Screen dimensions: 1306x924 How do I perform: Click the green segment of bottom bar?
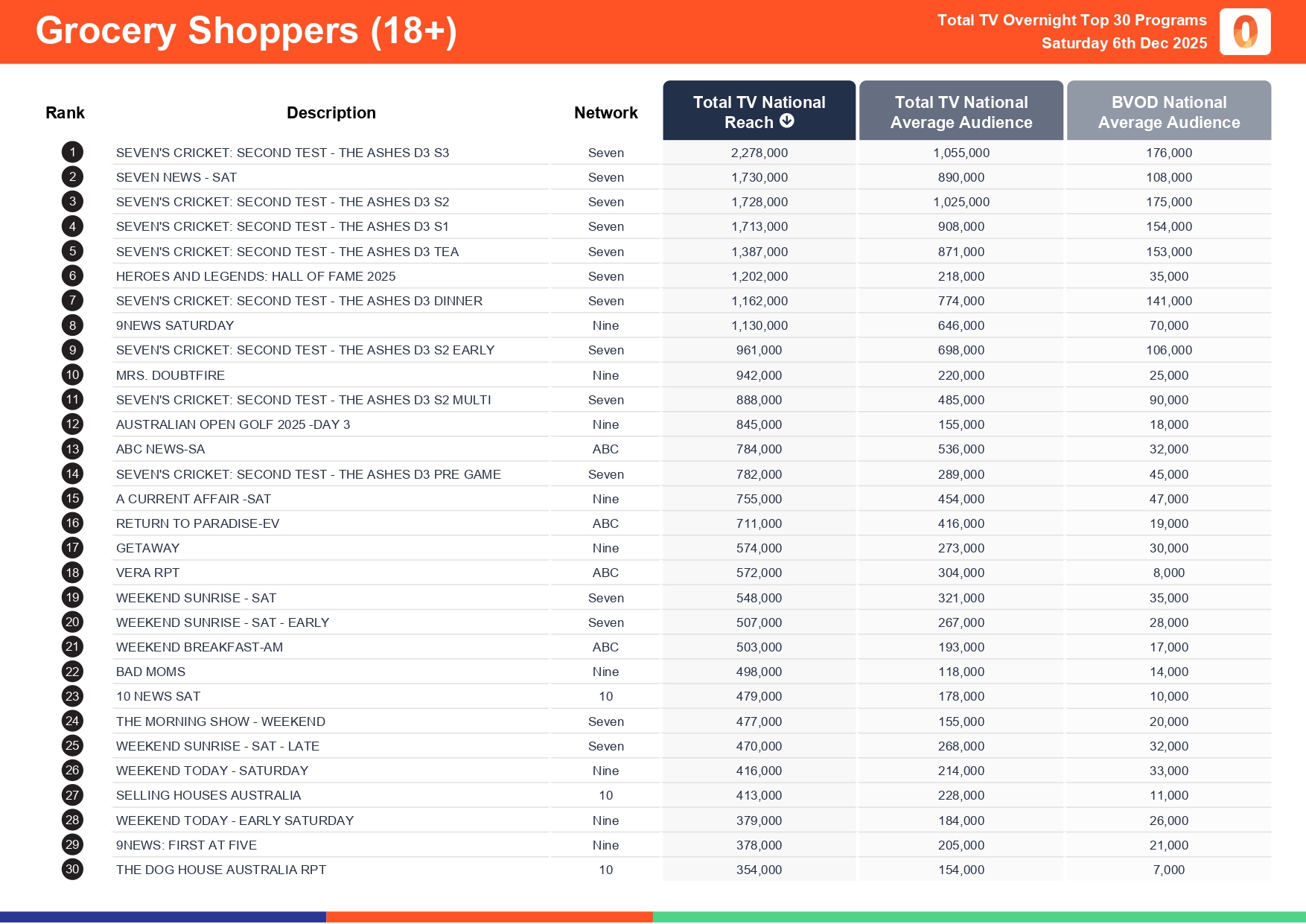pos(979,917)
